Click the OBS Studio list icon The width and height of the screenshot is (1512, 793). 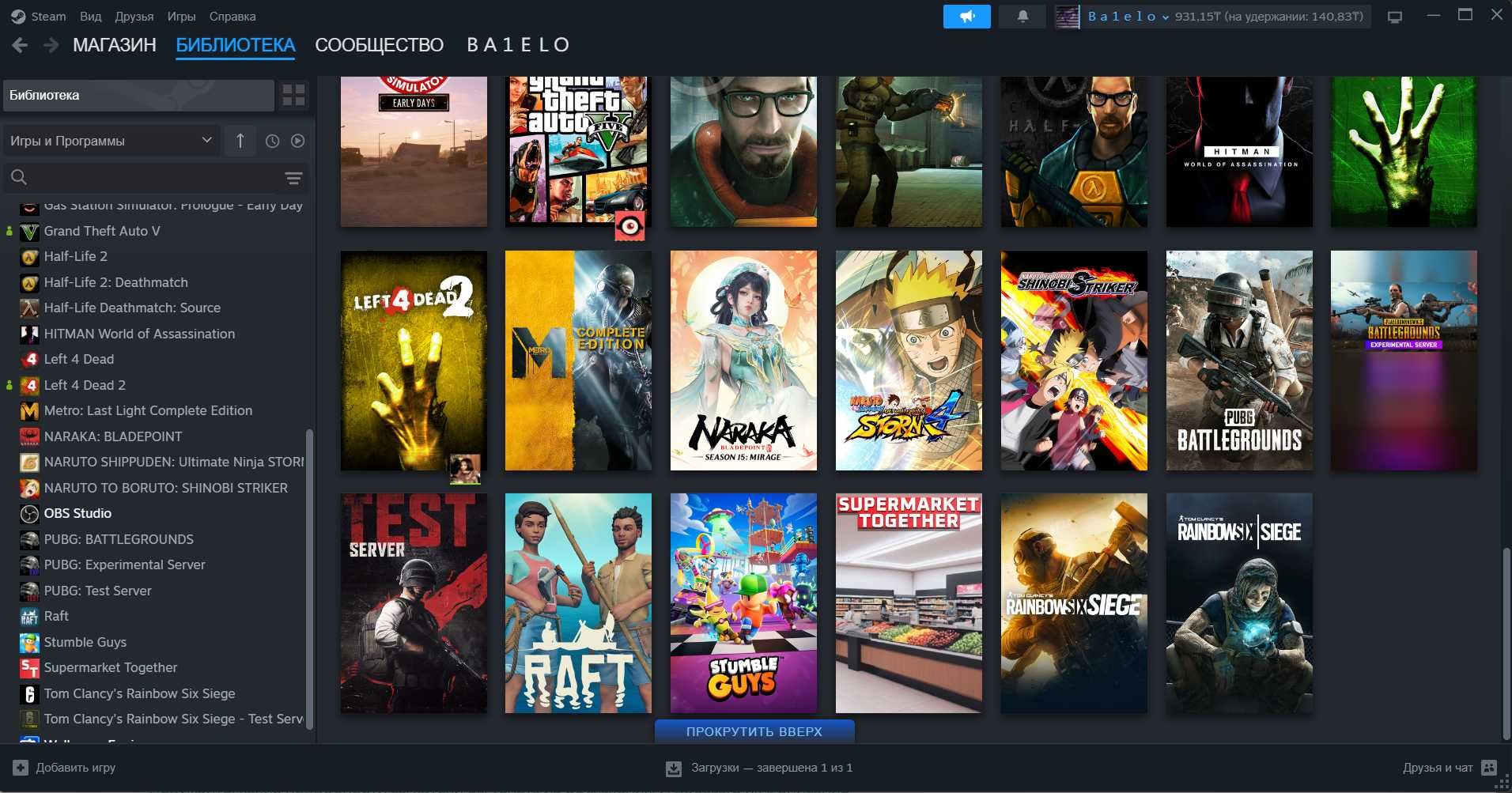coord(29,514)
